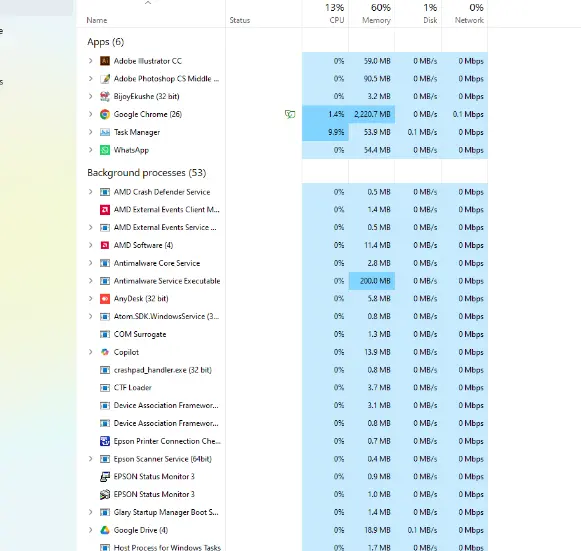This screenshot has height=551, width=581.
Task: Expand the Antimalware Service Executable row
Action: point(90,281)
